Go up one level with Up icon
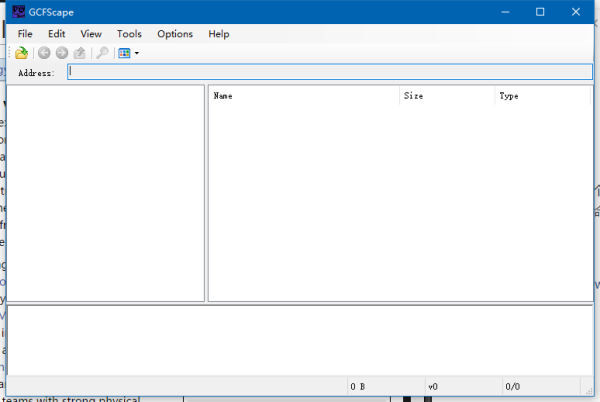Screen dimensions: 600x402 80,53
